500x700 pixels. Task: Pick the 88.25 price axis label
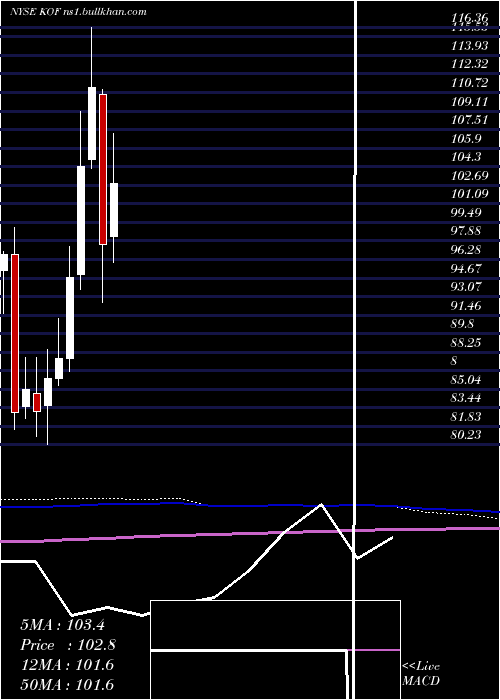pyautogui.click(x=466, y=342)
